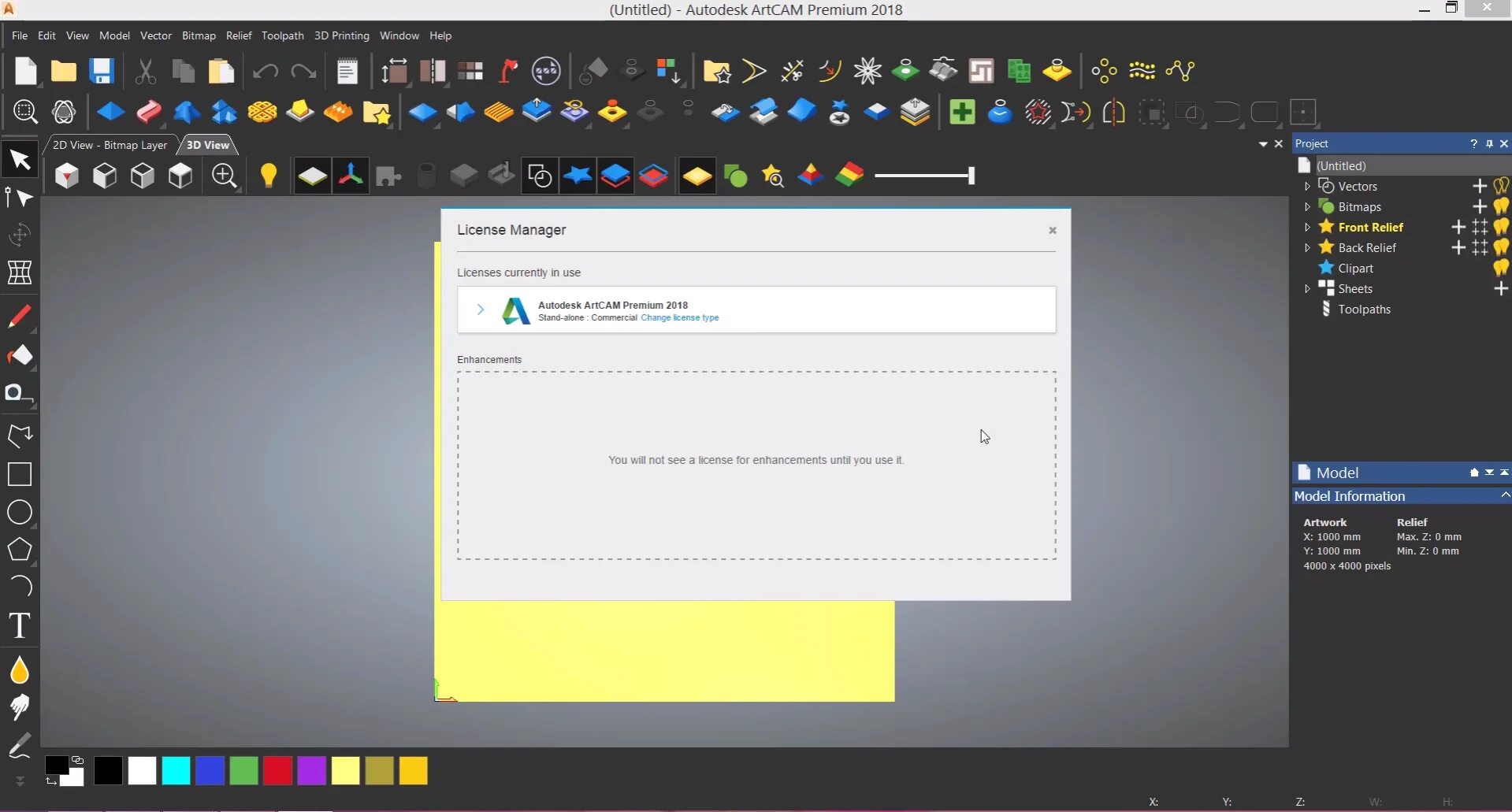Screen dimensions: 1512x812
Task: Switch to 2D View - Bitmap Layer tab
Action: coord(110,145)
